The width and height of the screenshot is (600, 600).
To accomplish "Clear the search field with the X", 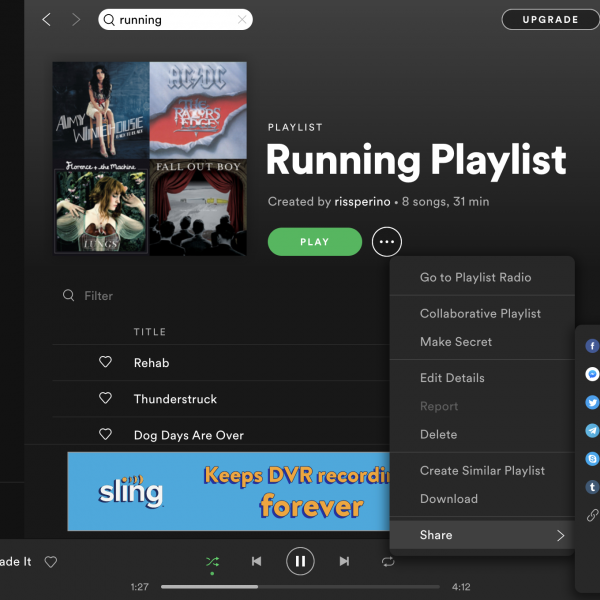I will click(242, 20).
